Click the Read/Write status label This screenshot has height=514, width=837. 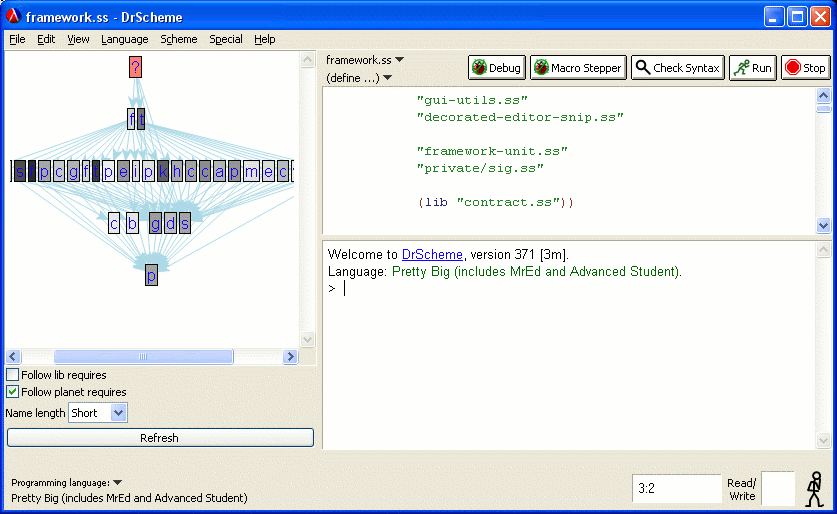[742, 489]
